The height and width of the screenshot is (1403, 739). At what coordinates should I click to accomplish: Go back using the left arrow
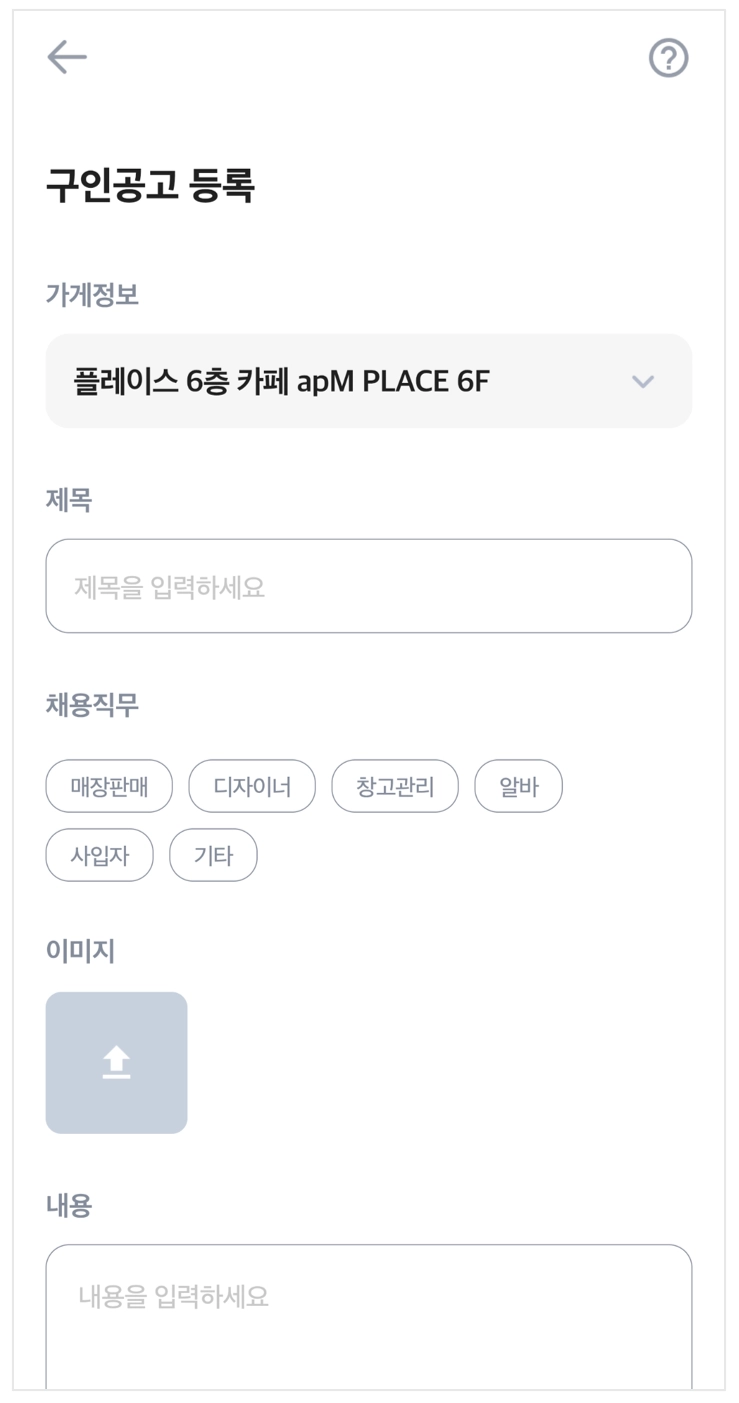(67, 57)
